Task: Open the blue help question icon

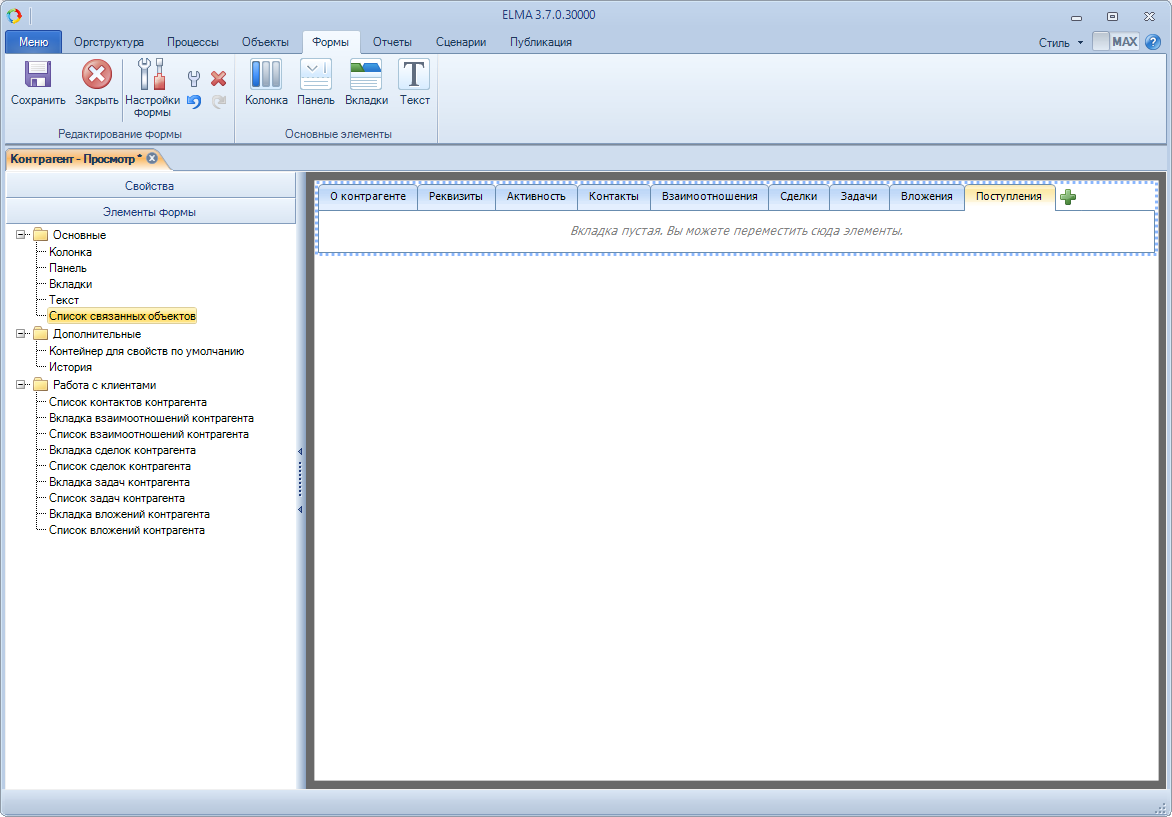Action: (x=1152, y=42)
